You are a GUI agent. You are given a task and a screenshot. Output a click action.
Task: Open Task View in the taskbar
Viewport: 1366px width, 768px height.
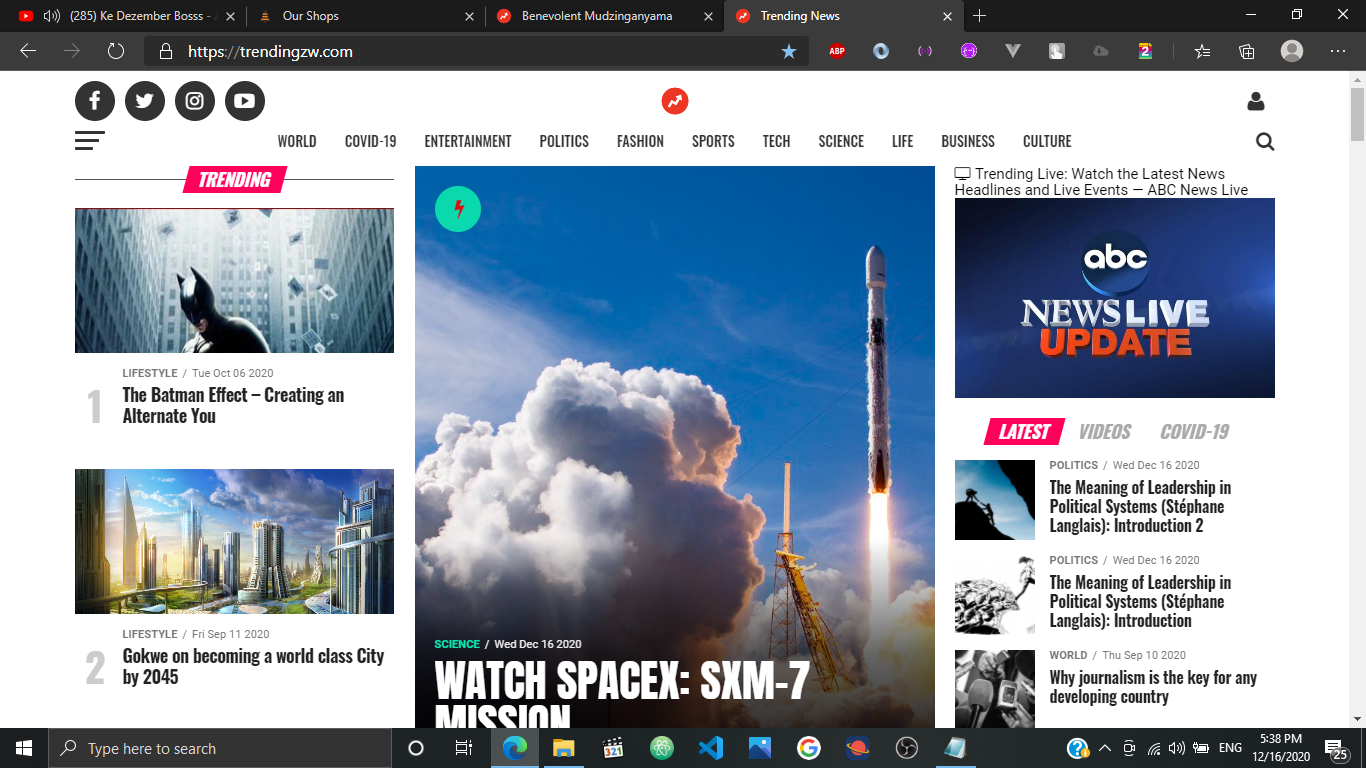click(464, 748)
